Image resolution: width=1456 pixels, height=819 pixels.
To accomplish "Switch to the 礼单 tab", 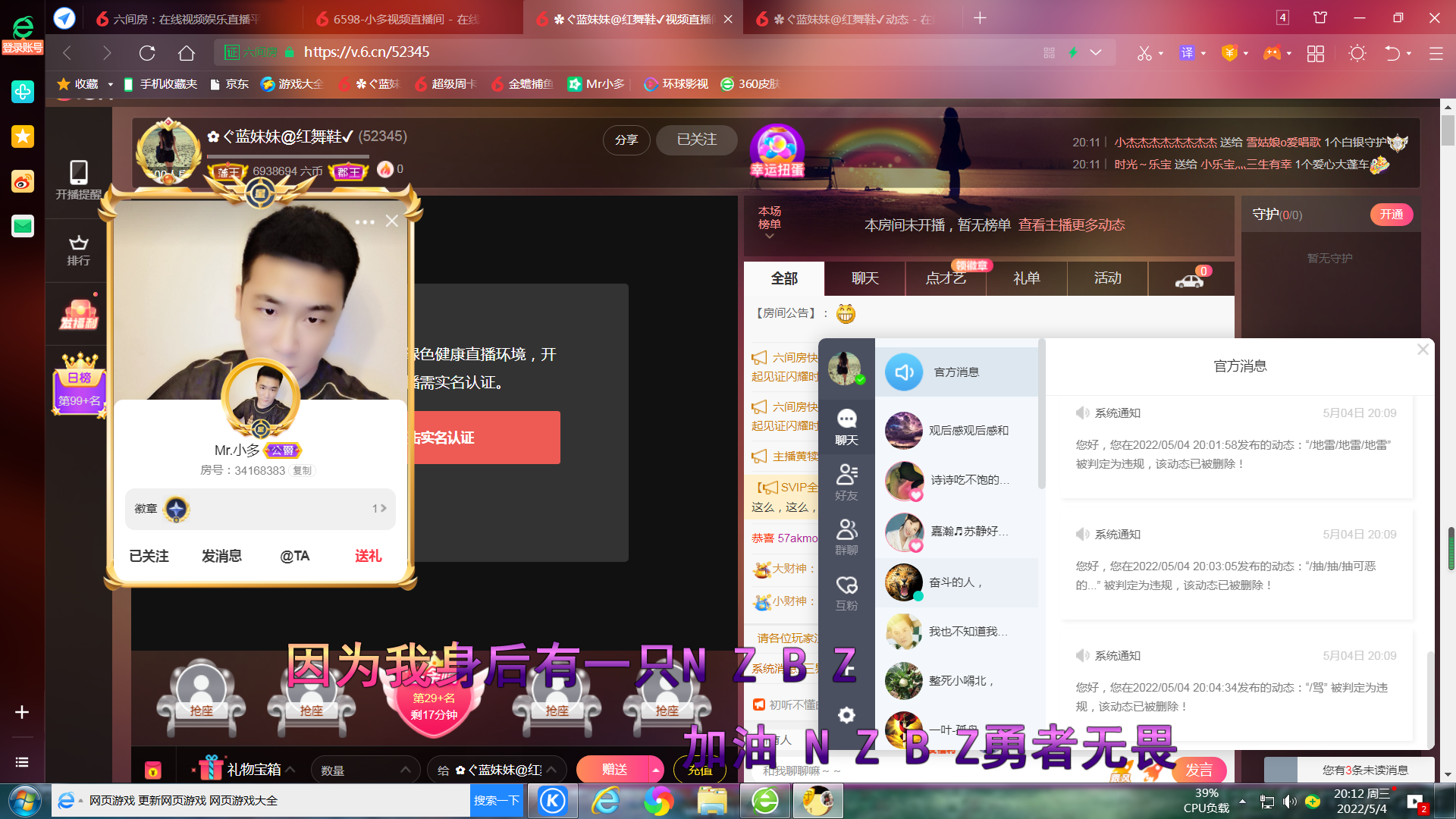I will (x=1027, y=278).
